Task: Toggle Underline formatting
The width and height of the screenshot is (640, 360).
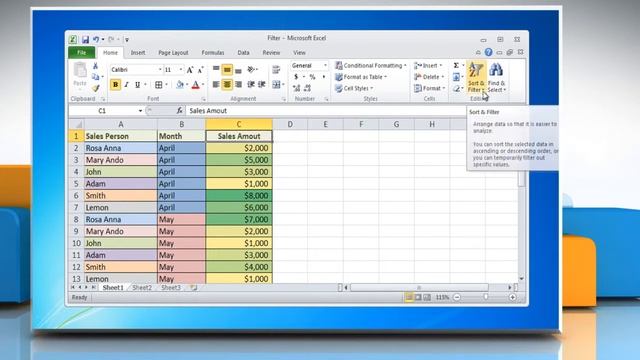Action: 138,84
